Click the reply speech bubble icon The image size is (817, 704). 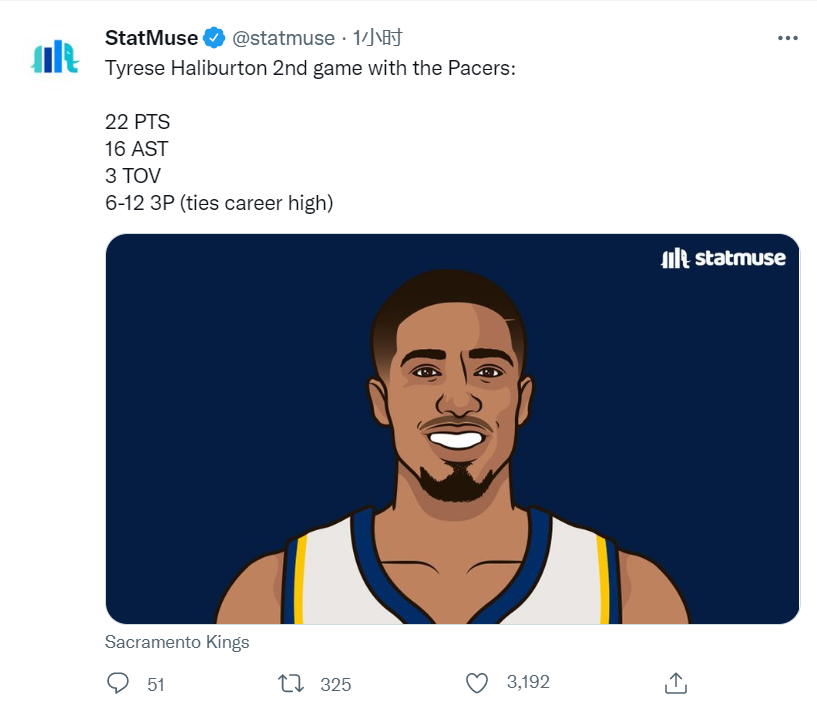coord(118,683)
